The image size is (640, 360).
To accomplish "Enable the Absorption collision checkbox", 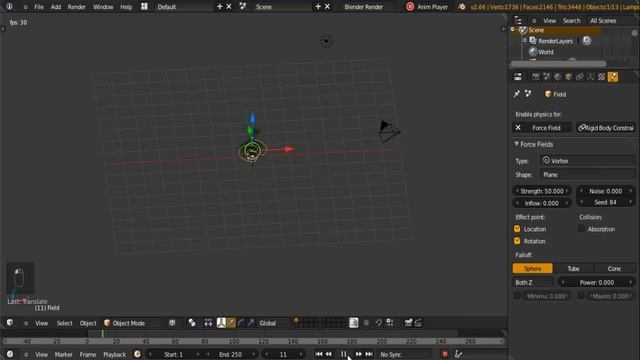I will (581, 229).
